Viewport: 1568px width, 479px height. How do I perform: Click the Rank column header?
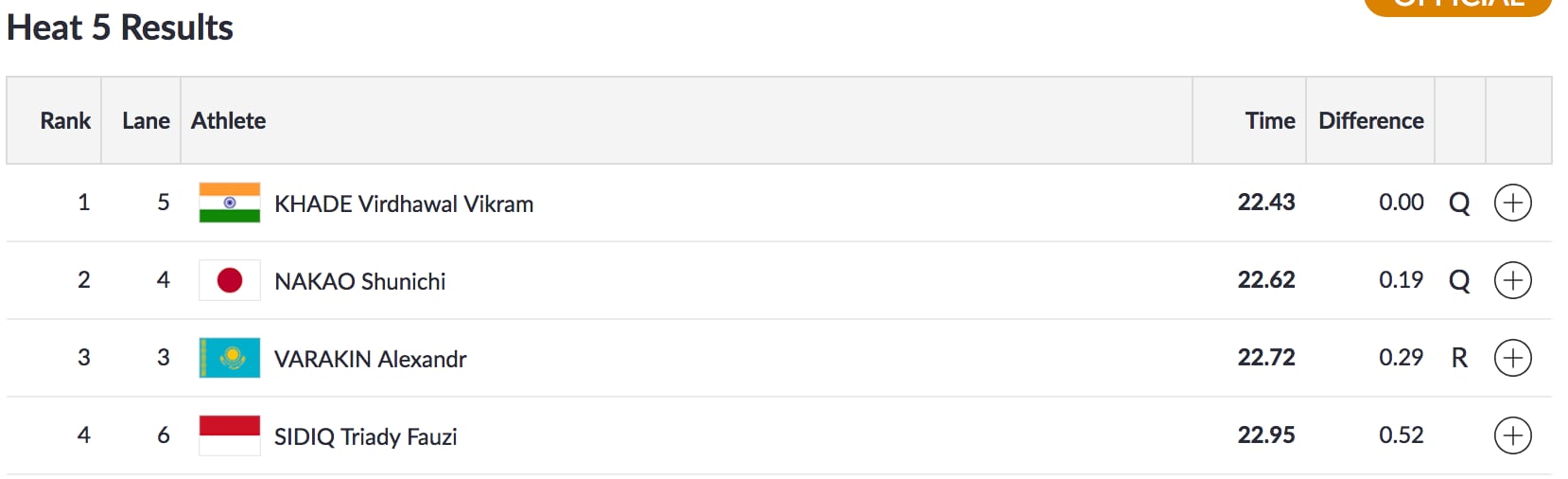point(65,121)
